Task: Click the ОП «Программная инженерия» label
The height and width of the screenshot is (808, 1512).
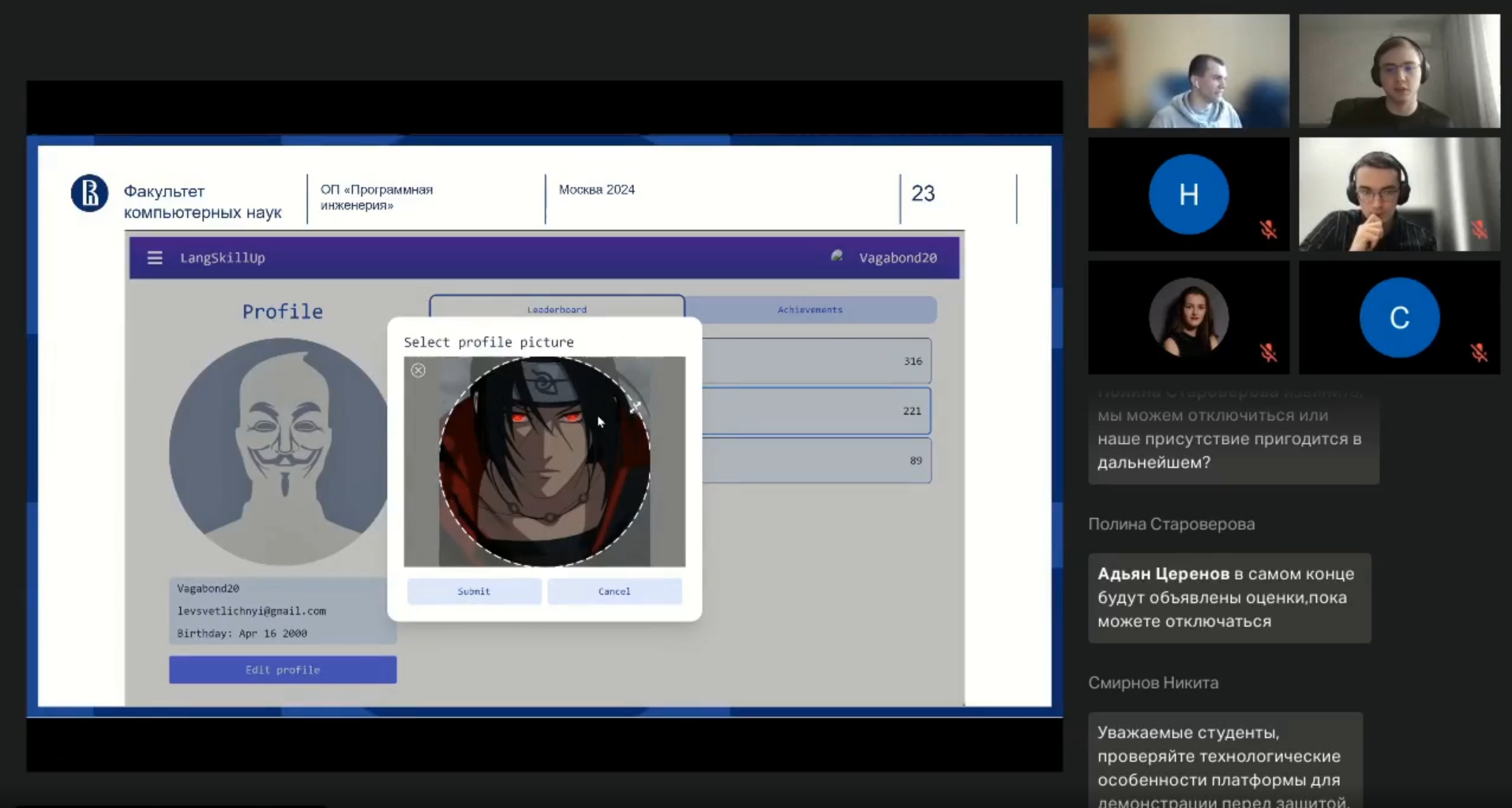Action: click(377, 197)
